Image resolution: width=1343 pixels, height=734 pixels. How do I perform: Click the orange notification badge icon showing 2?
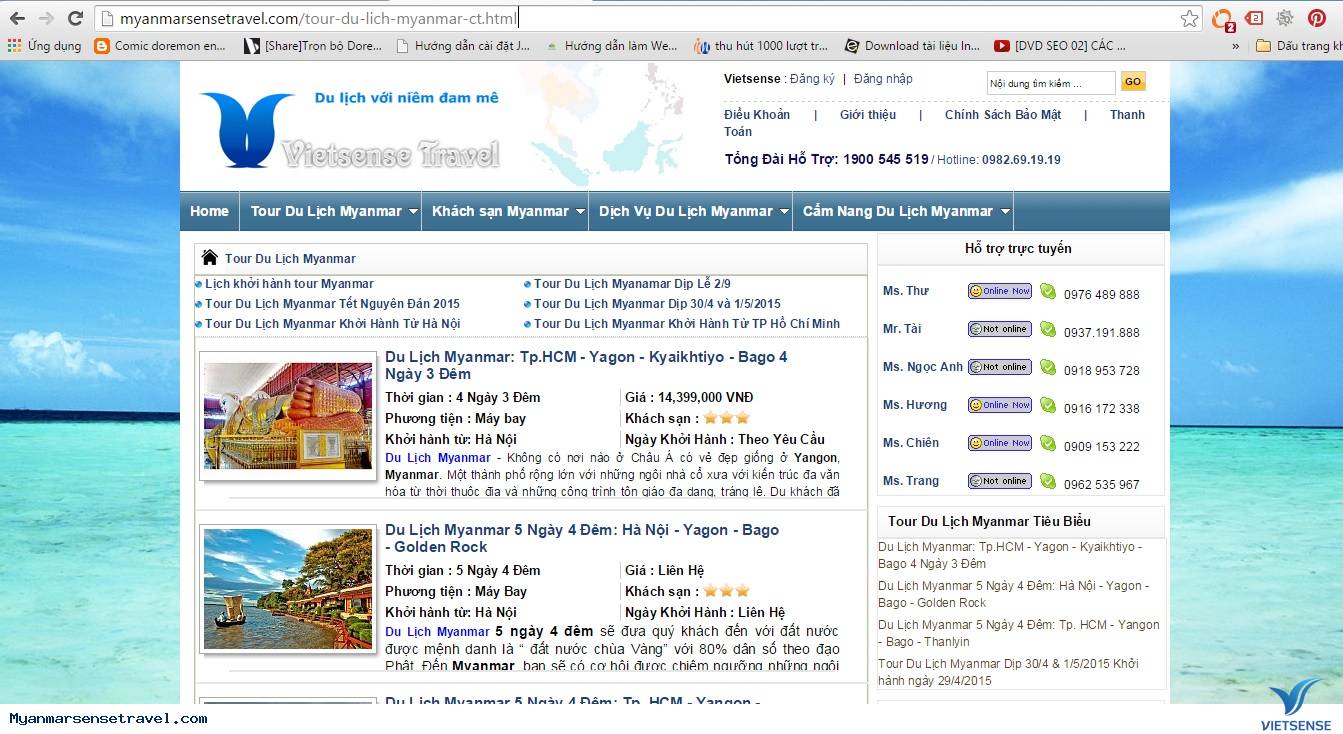click(x=1222, y=17)
